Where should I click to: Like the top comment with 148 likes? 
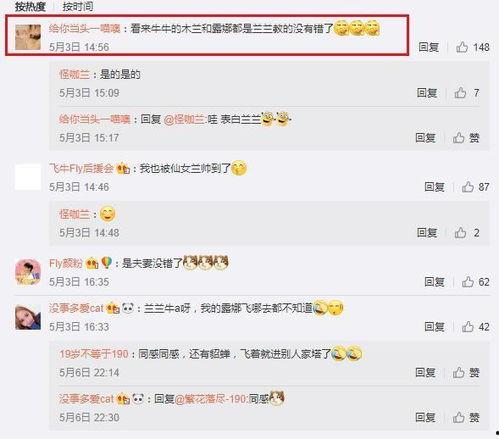[462, 47]
